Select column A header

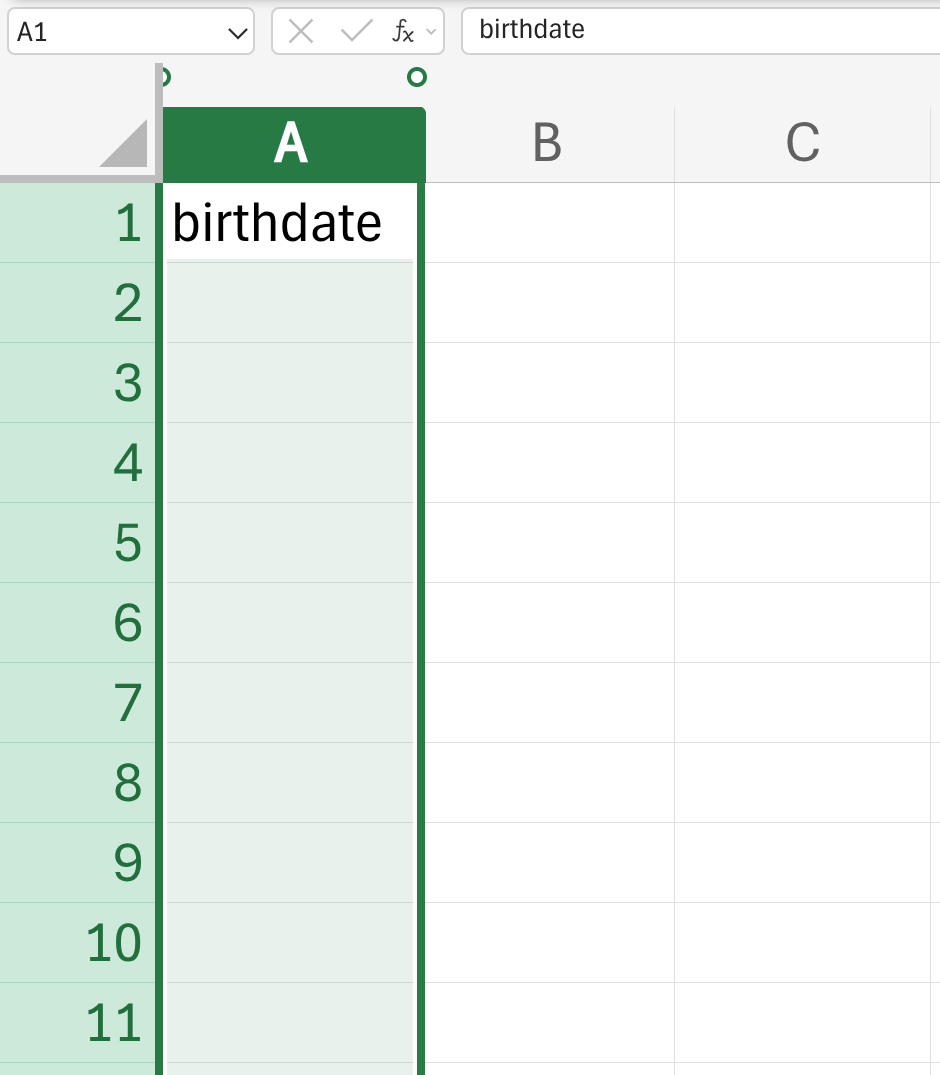coord(291,144)
